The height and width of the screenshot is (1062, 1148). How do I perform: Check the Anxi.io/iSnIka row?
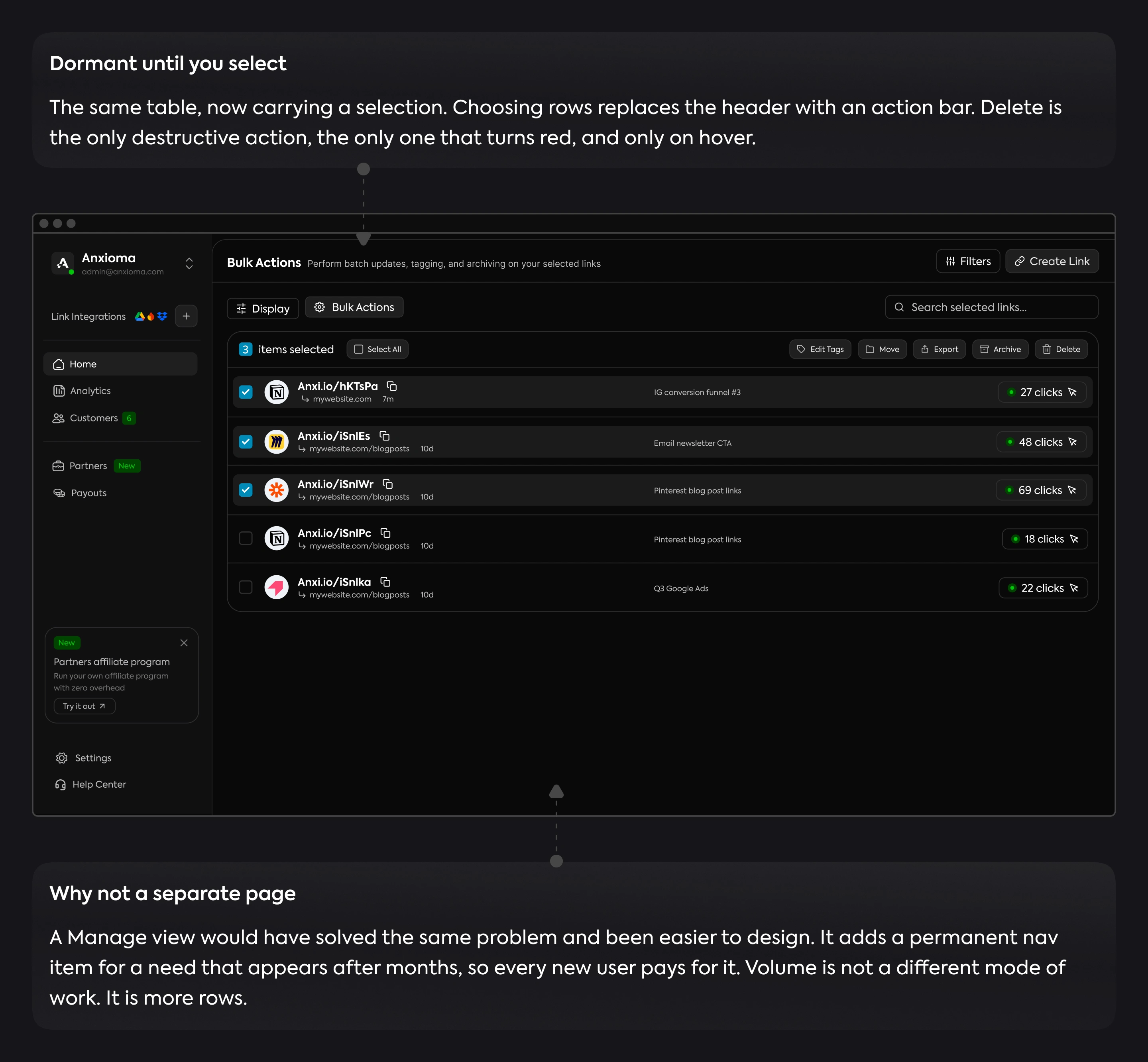pos(246,587)
